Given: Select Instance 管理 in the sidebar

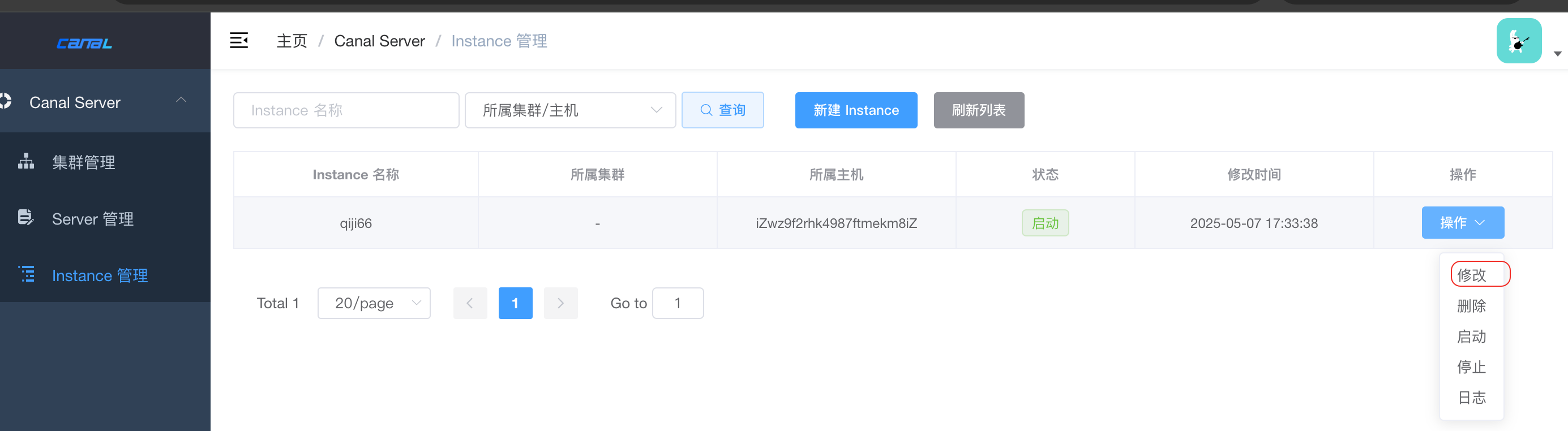Looking at the screenshot, I should click(x=105, y=275).
